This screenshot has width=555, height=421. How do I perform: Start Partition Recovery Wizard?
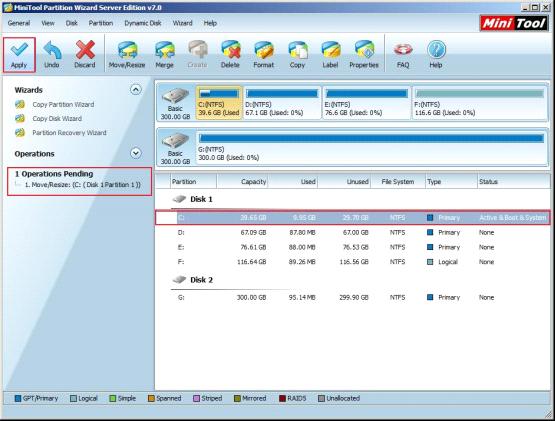(69, 133)
